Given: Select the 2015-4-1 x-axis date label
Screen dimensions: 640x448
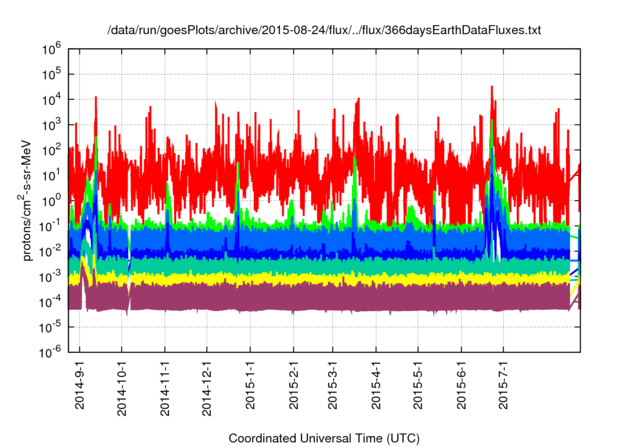Looking at the screenshot, I should point(375,381).
